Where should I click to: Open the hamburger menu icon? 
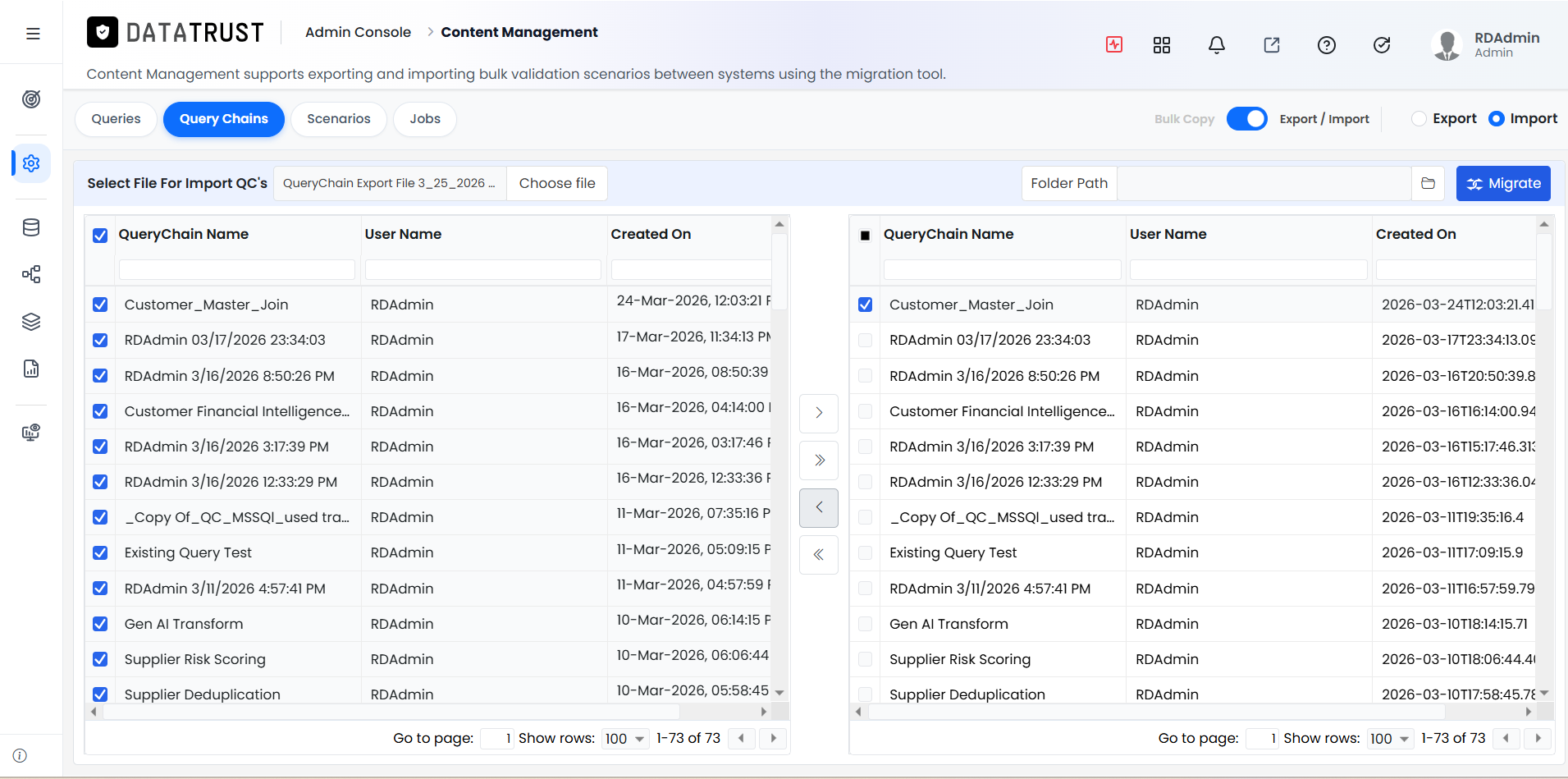tap(33, 34)
